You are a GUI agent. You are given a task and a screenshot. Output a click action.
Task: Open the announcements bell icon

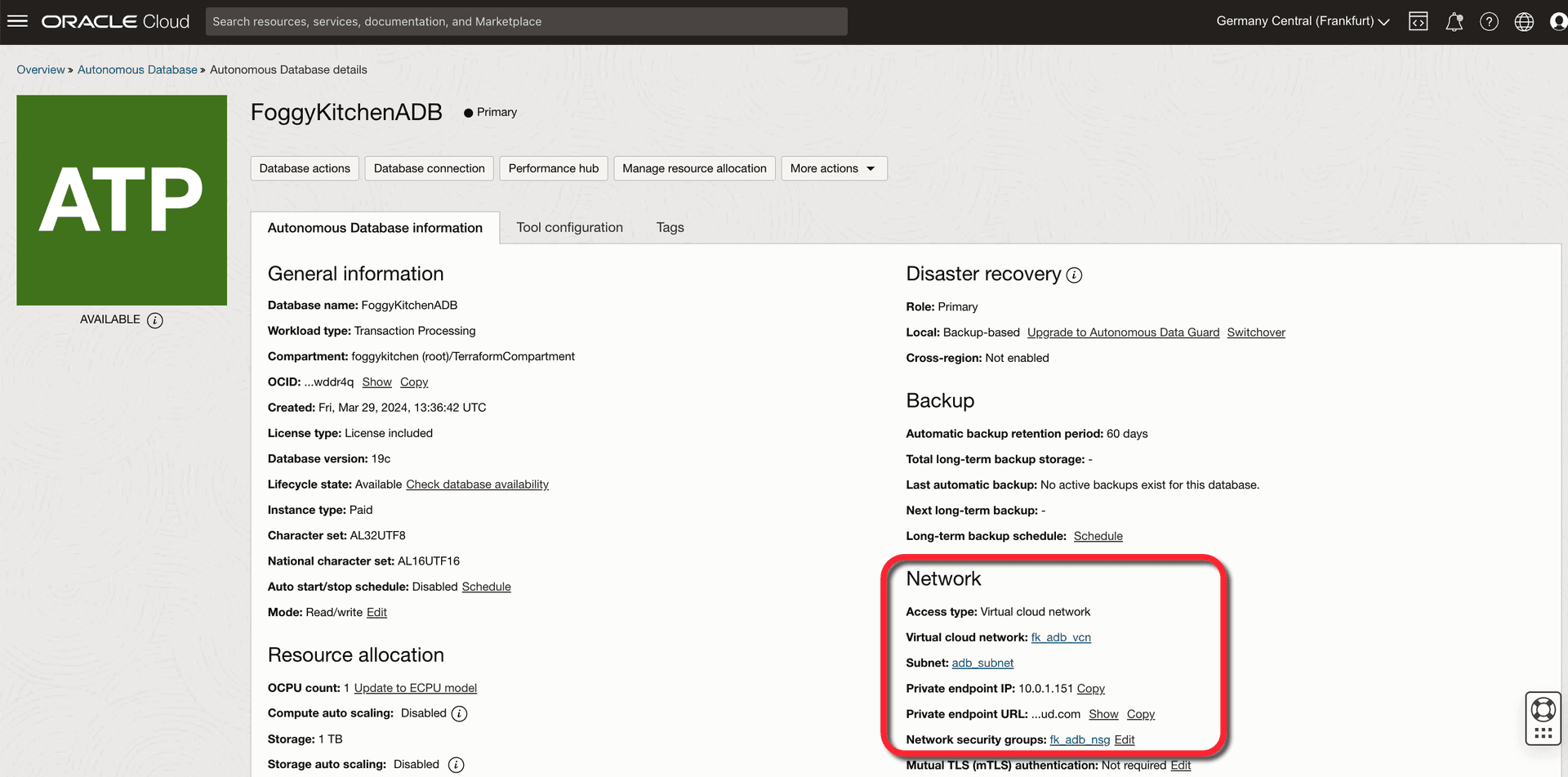click(x=1454, y=22)
